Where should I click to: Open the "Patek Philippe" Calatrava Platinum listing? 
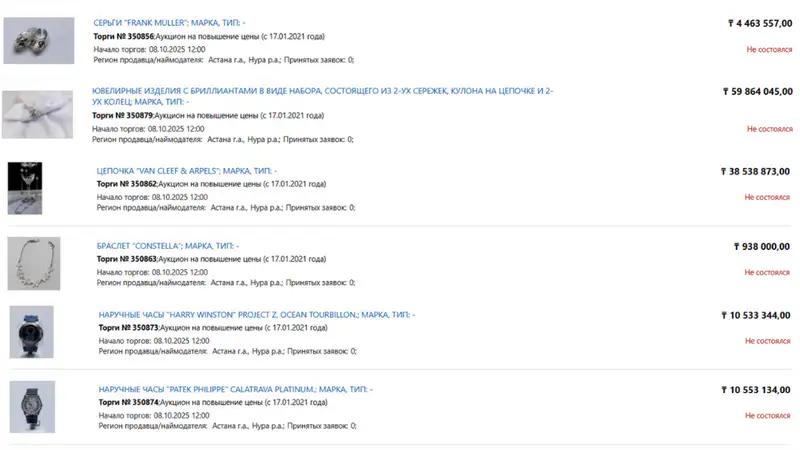coord(236,389)
